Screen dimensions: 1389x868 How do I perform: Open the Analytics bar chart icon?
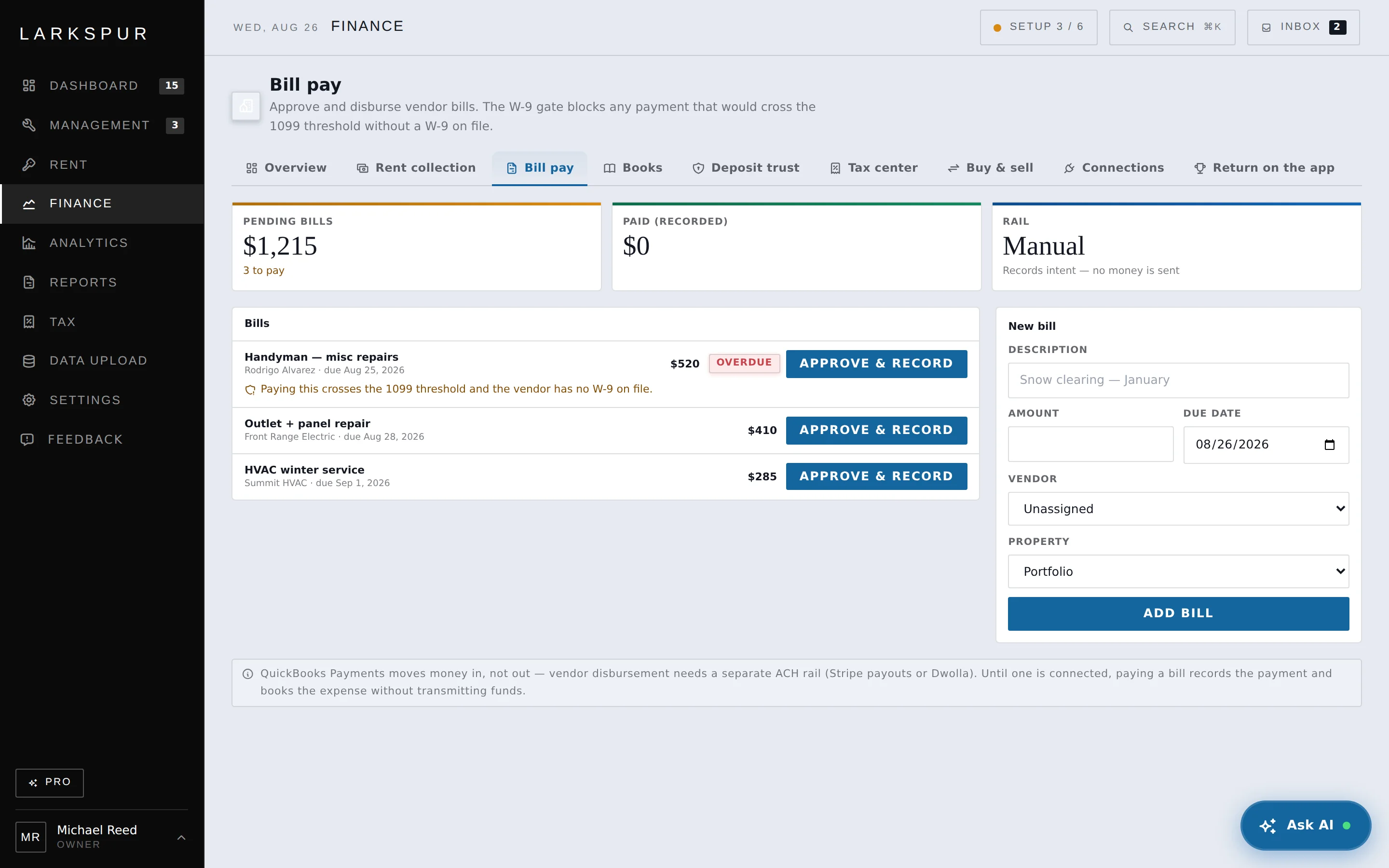29,243
